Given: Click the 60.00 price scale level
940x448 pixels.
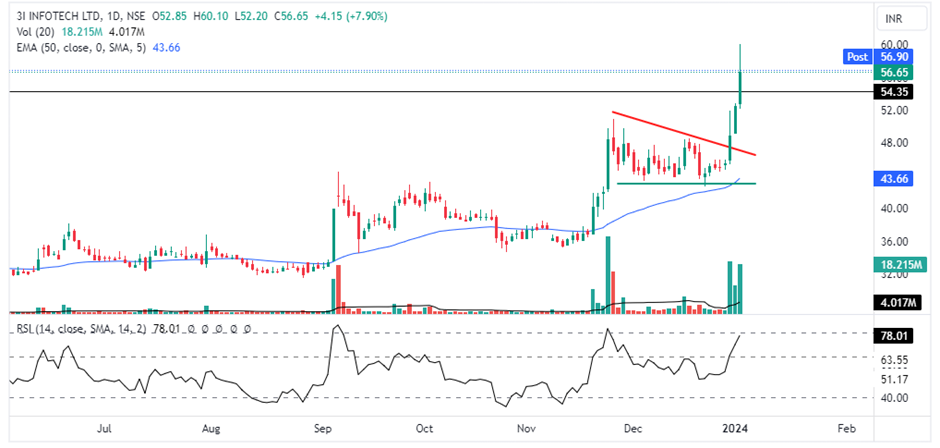Looking at the screenshot, I should tap(893, 44).
